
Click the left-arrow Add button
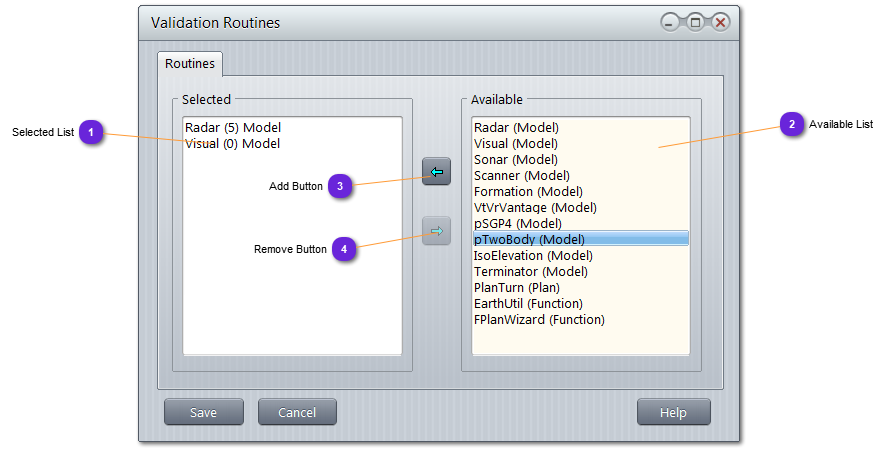pyautogui.click(x=436, y=172)
